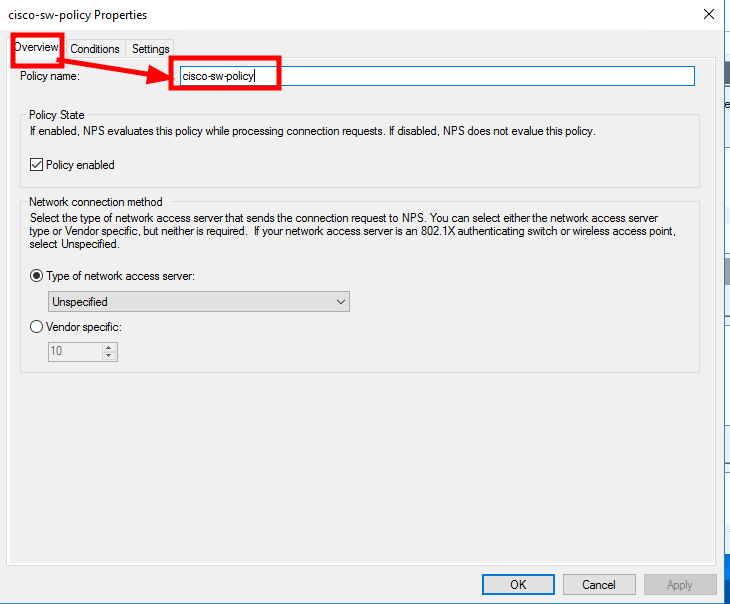Decrease the Vendor specific value with down arrow
Screen dimensions: 730x604
tap(108, 356)
